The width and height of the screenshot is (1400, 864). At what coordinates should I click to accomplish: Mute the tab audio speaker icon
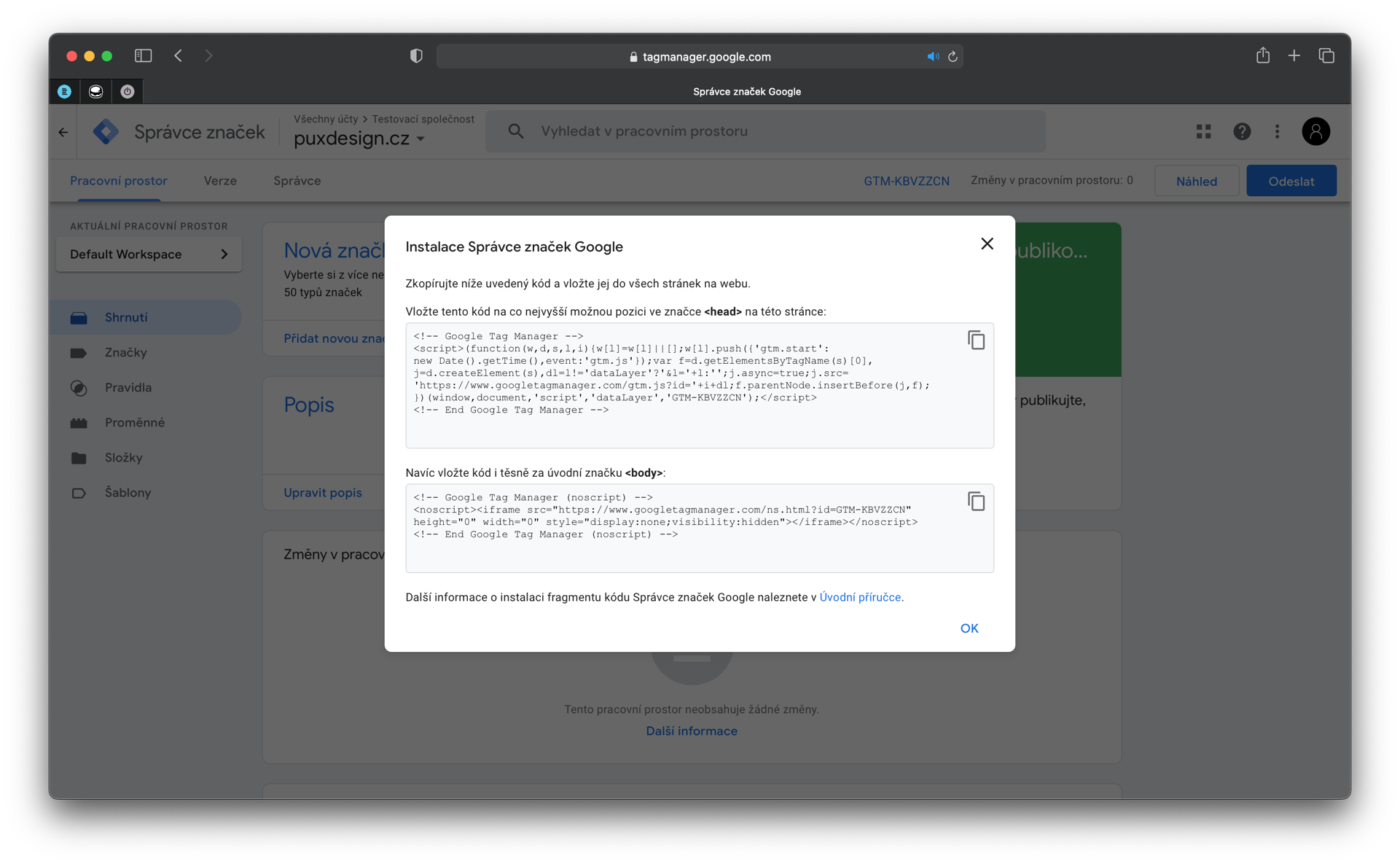[932, 56]
